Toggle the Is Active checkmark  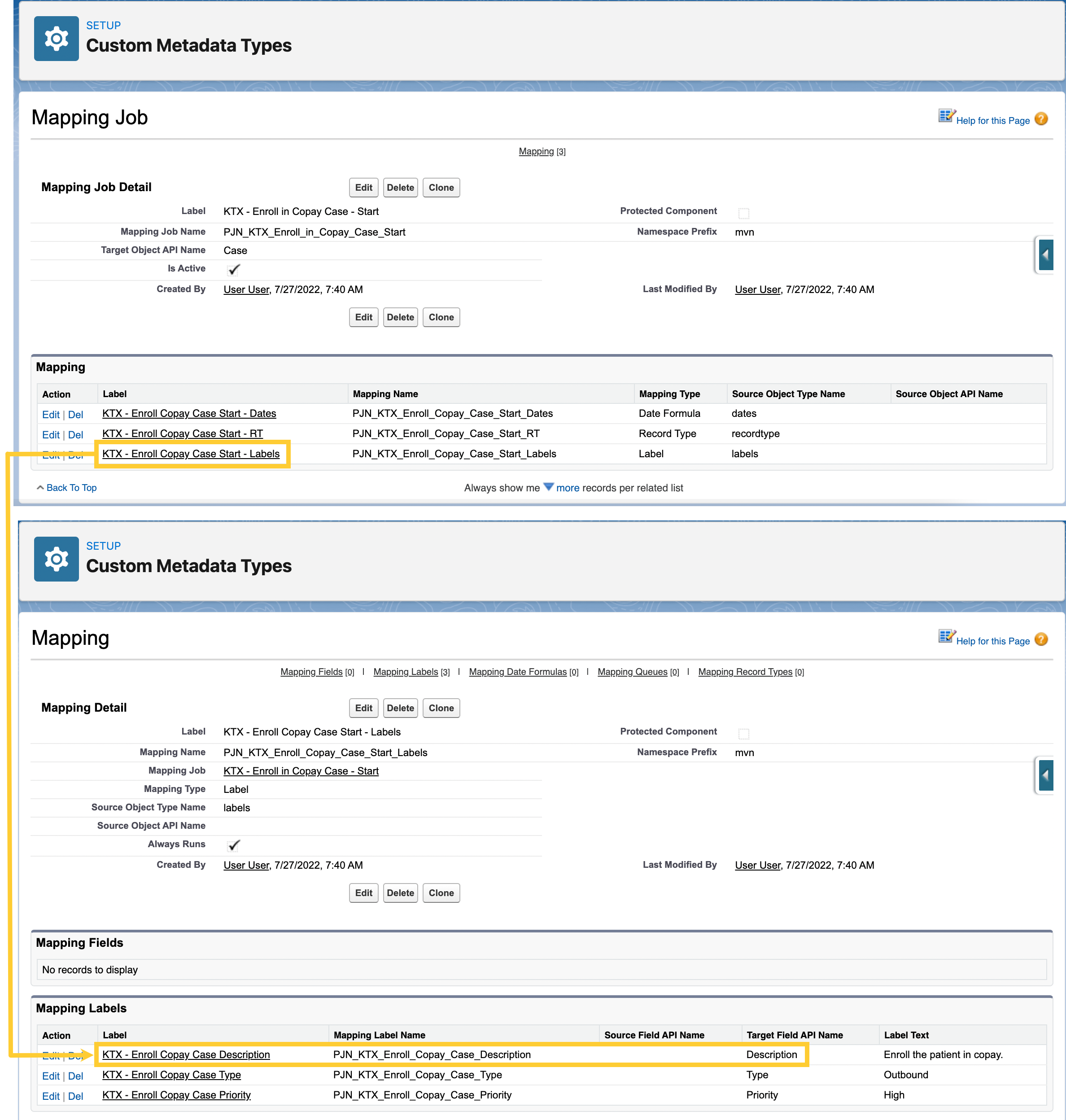tap(234, 269)
